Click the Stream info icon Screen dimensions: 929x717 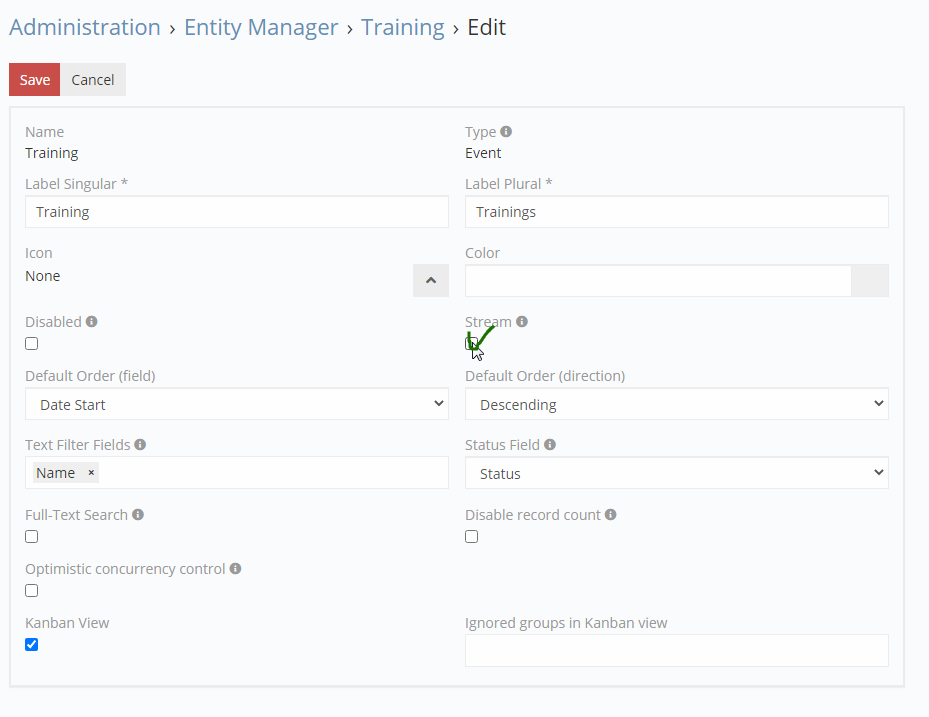coord(522,322)
